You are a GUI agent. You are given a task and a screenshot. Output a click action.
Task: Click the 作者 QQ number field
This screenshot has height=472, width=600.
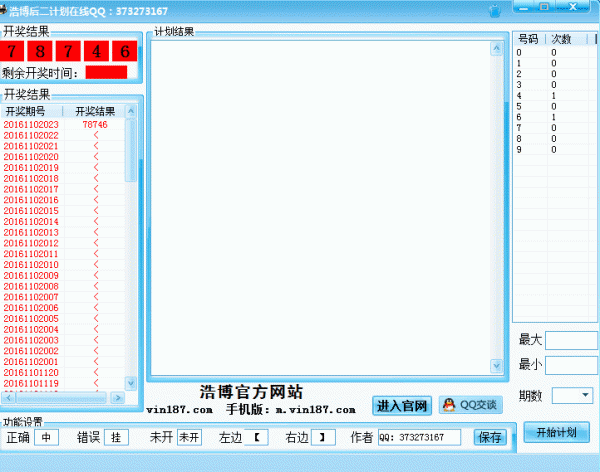(419, 438)
